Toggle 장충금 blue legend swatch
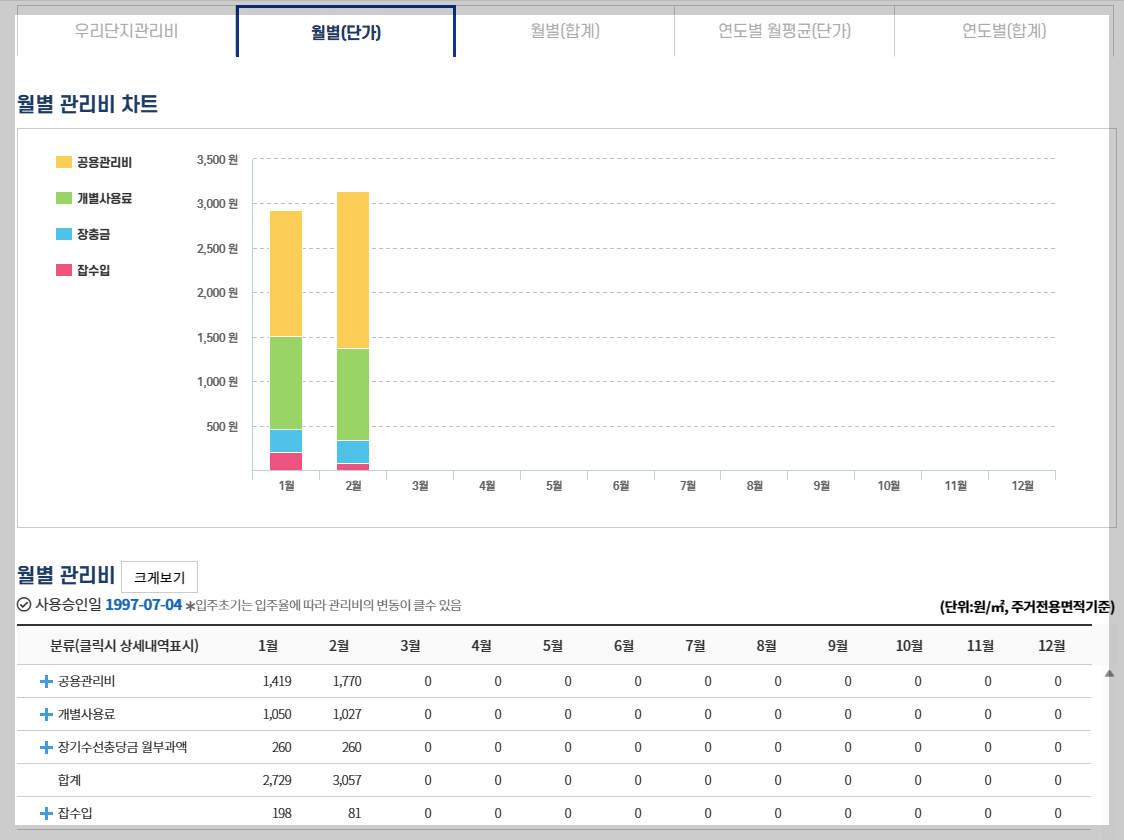1124x840 pixels. click(x=64, y=234)
